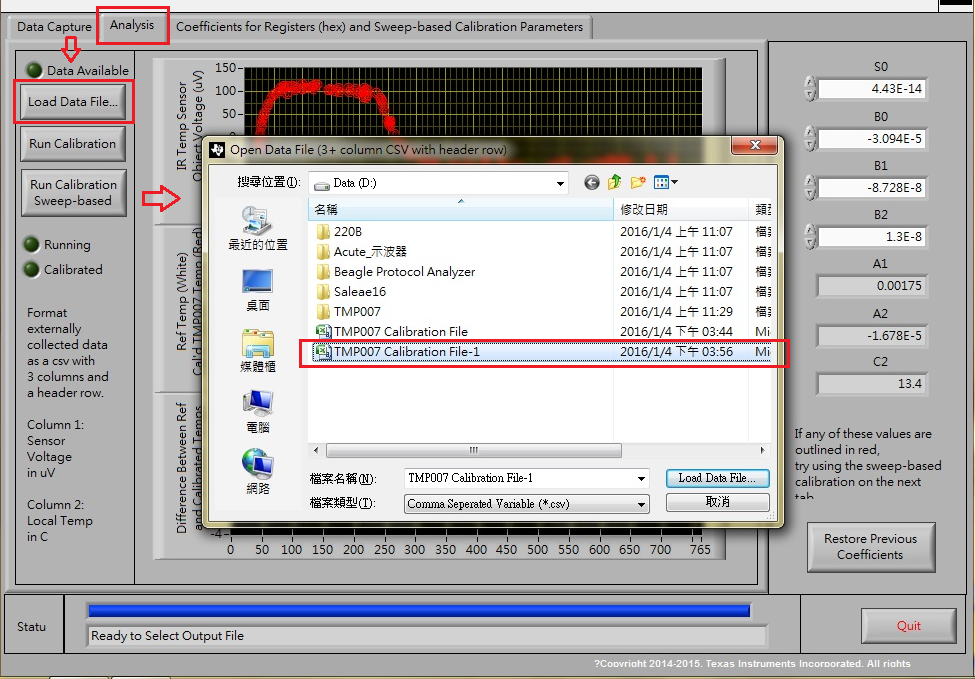This screenshot has height=679, width=975.
Task: Click the A1 field showing 0.00175
Action: 872,286
